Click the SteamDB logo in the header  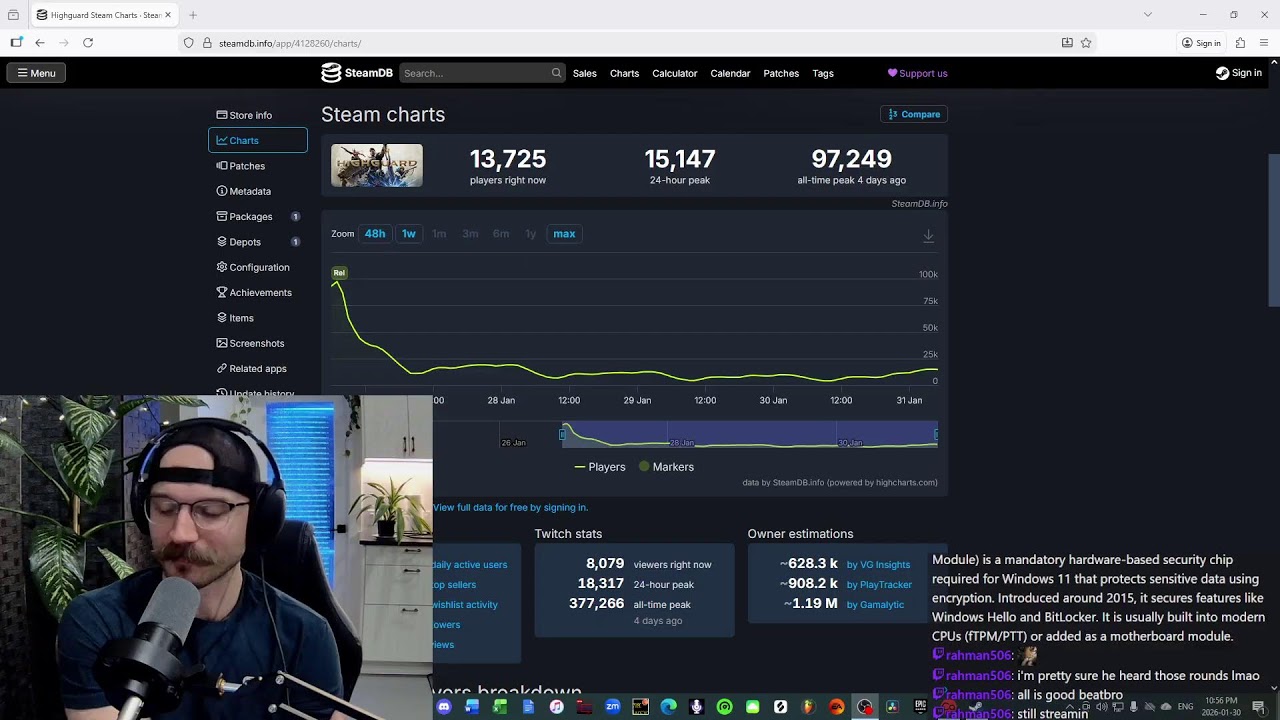point(357,73)
